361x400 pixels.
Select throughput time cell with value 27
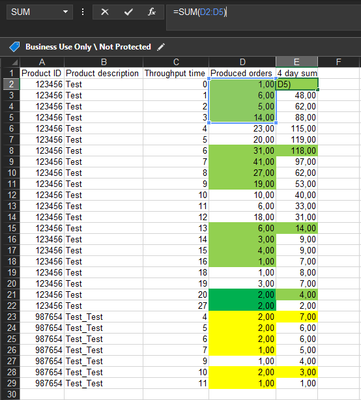(176, 306)
